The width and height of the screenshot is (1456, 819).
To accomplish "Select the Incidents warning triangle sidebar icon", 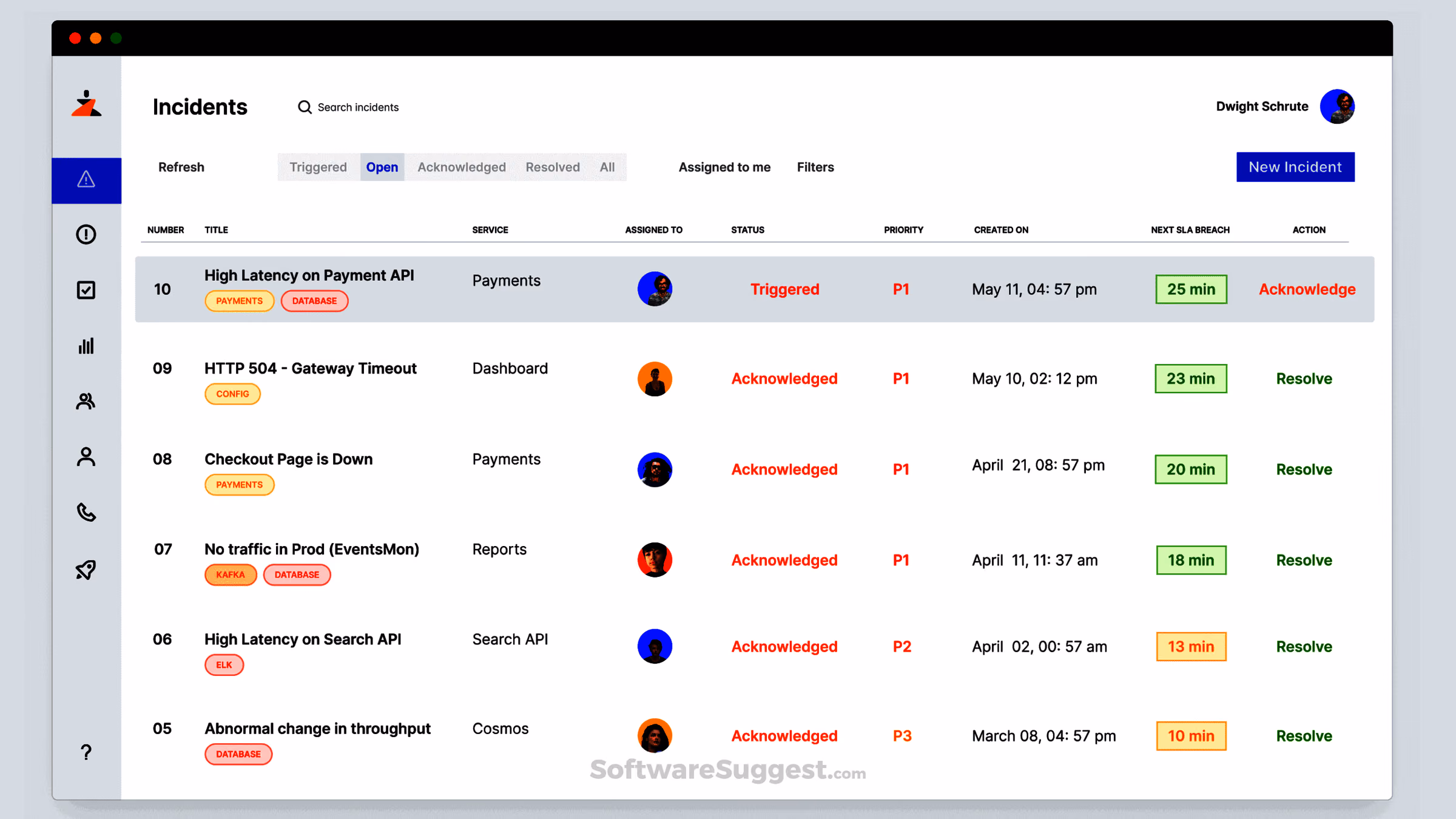I will tap(86, 180).
